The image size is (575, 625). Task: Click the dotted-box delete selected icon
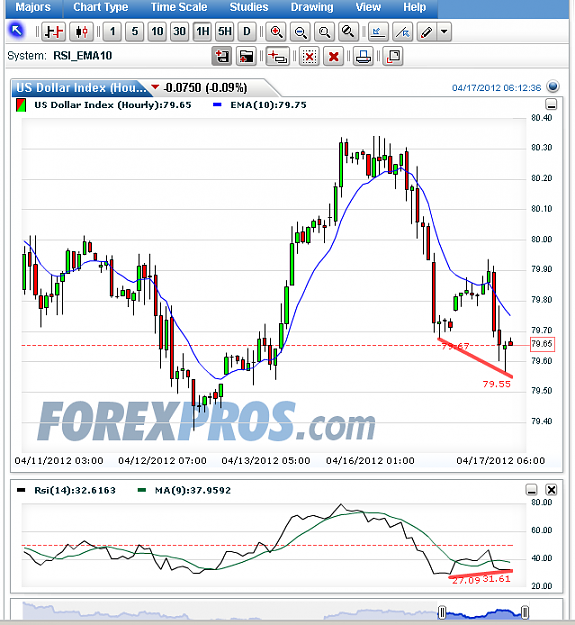309,56
